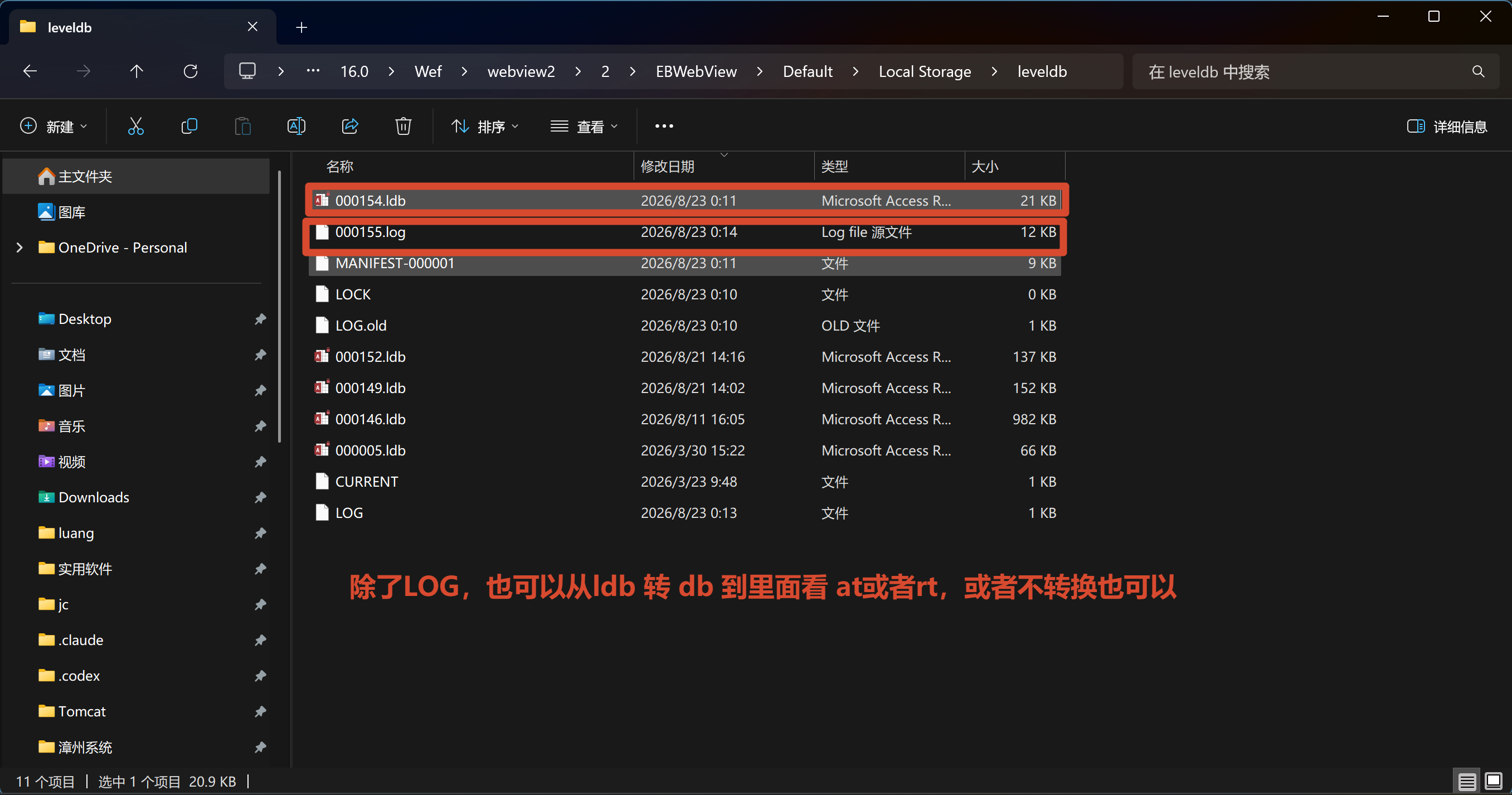Screen dimensions: 1512x795
Task: Navigate to Default breadcrumb
Action: pos(807,71)
